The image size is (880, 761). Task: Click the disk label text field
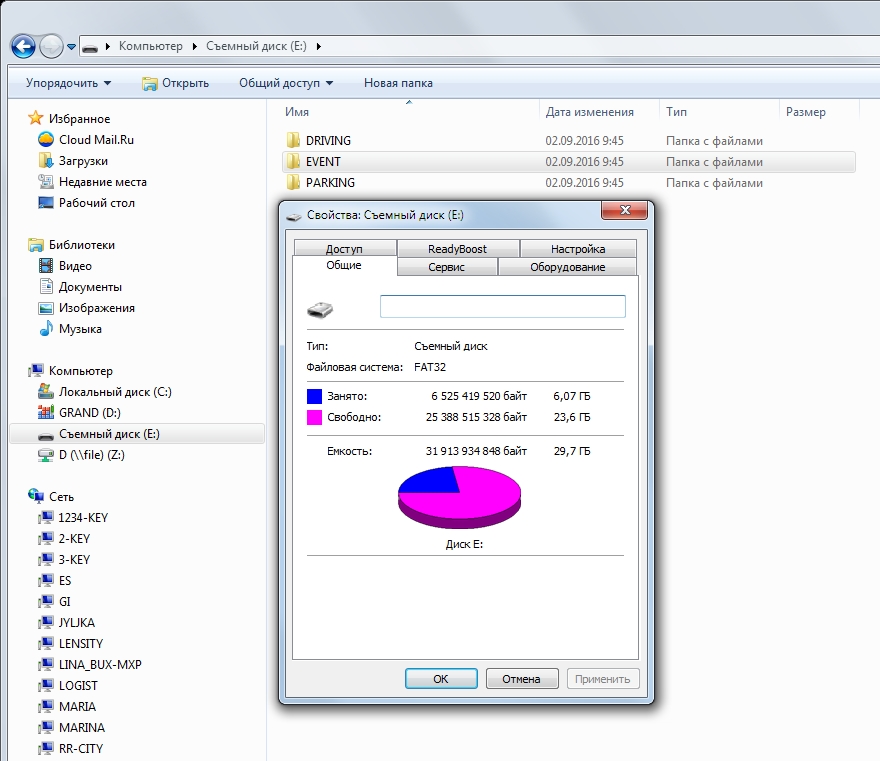[x=502, y=307]
